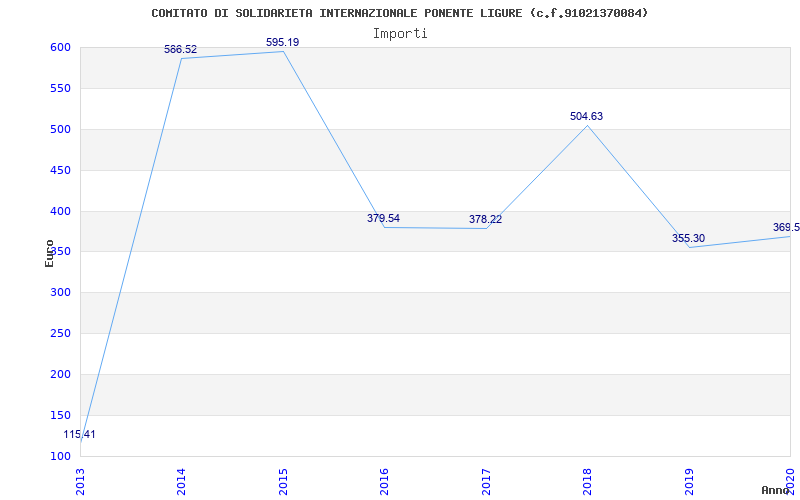This screenshot has width=800, height=500.
Task: Click the 550 y-axis value
Action: coord(60,88)
